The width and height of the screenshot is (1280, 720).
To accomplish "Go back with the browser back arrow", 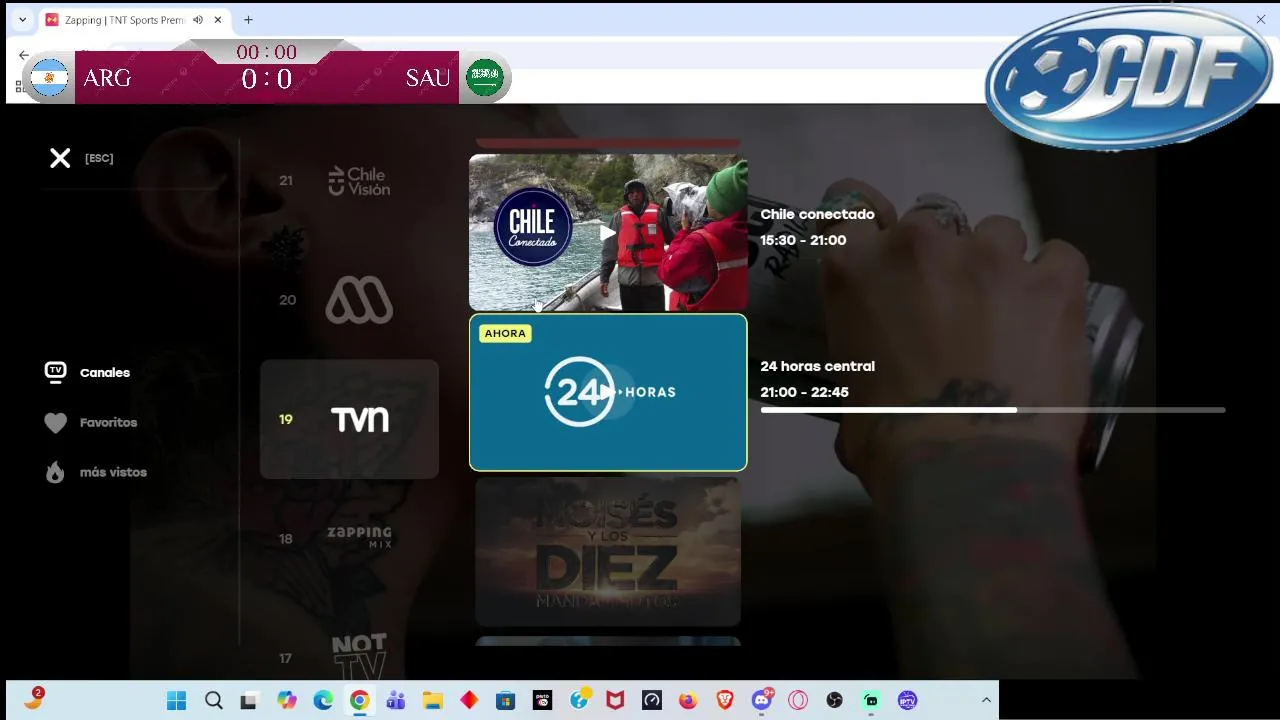I will [x=24, y=55].
